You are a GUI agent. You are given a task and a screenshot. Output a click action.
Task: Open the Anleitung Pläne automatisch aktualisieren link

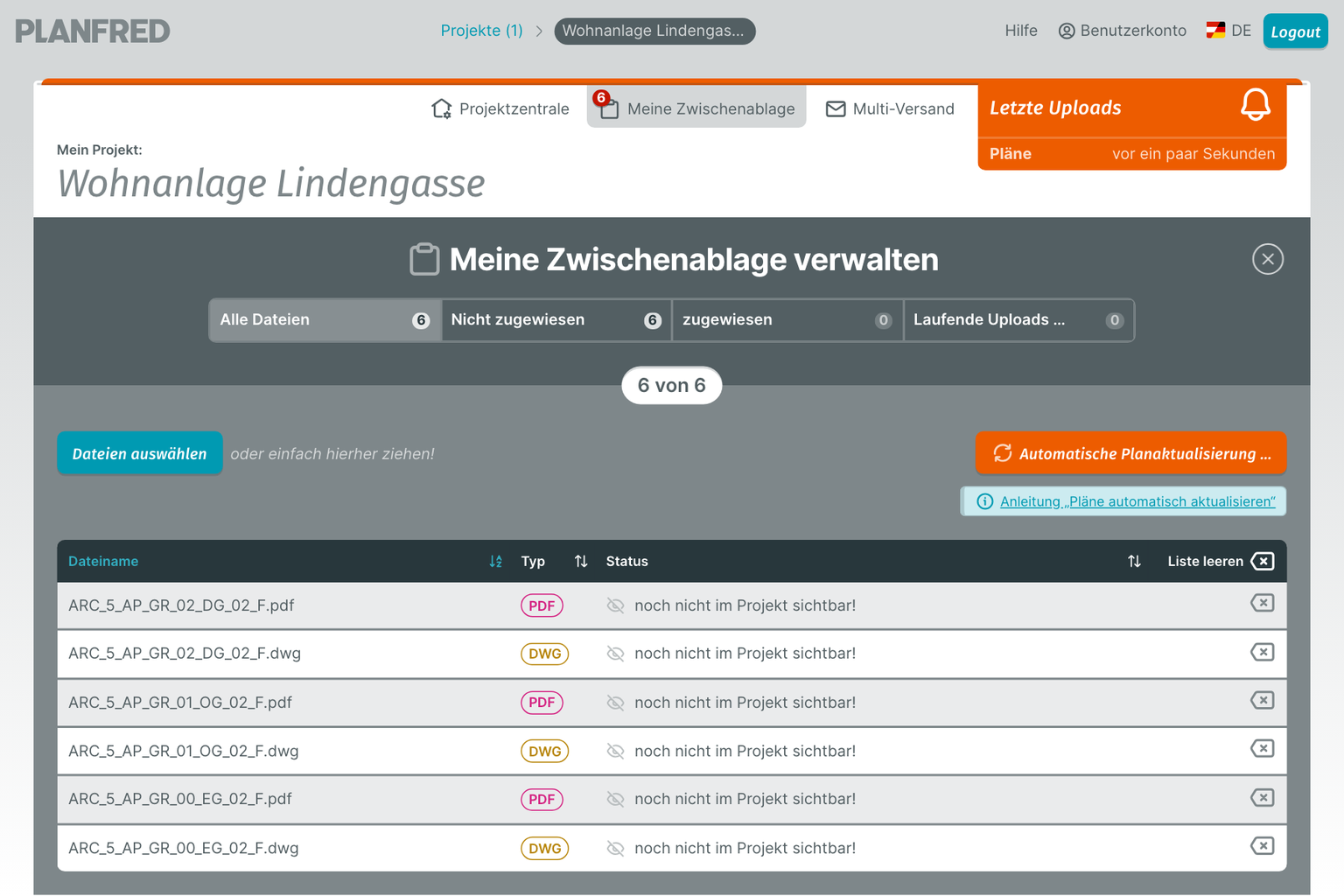click(x=1137, y=501)
